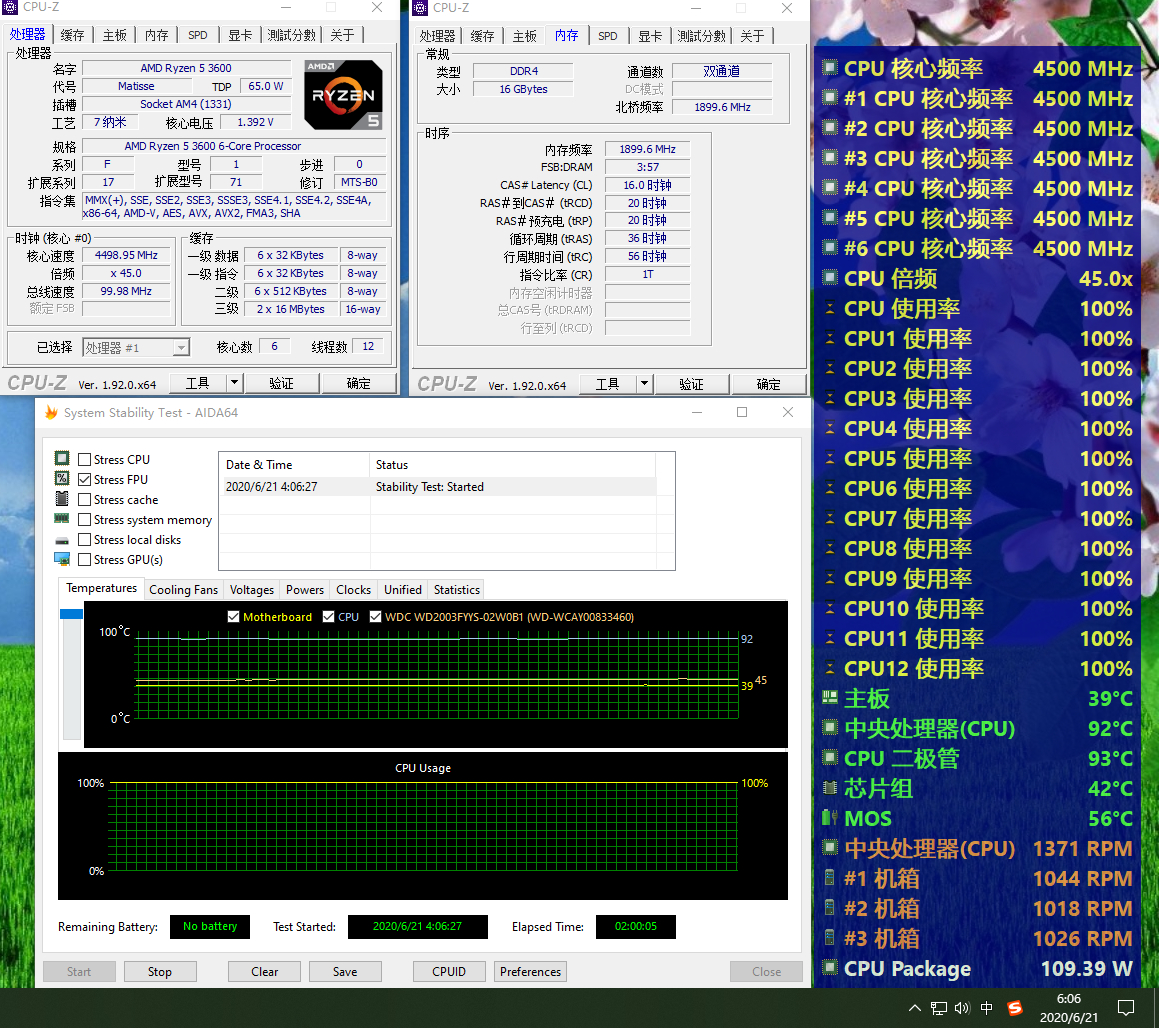The width and height of the screenshot is (1159, 1028).
Task: Toggle the CPU temperature graph checkbox
Action: [x=329, y=616]
